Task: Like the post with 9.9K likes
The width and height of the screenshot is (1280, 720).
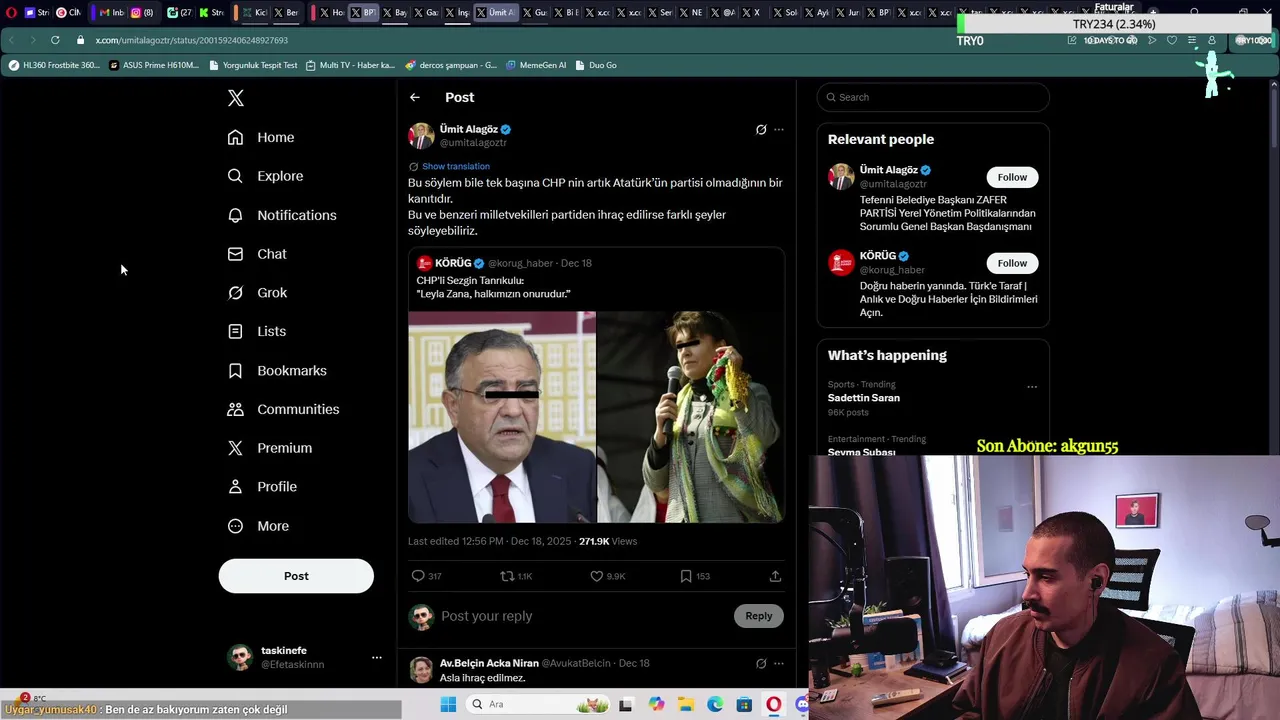Action: pos(596,576)
